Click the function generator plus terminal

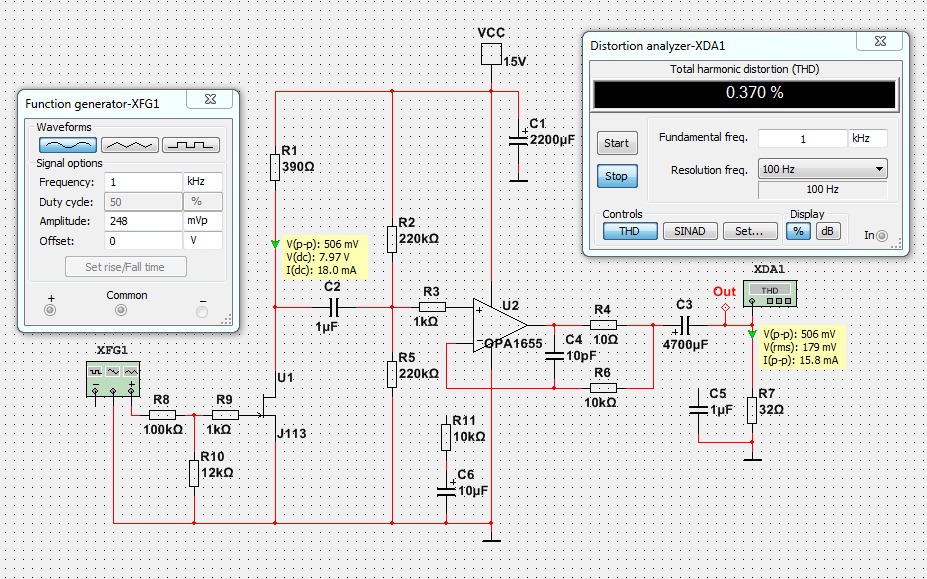click(x=50, y=310)
